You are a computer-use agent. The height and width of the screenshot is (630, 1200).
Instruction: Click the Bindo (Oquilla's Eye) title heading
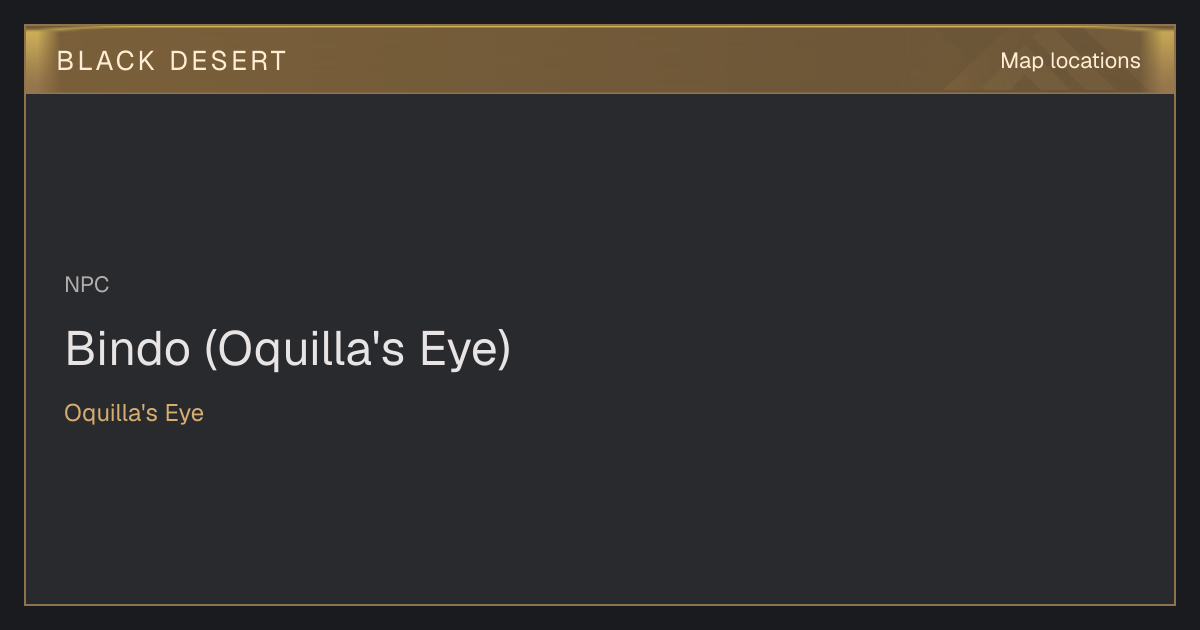[x=288, y=350]
